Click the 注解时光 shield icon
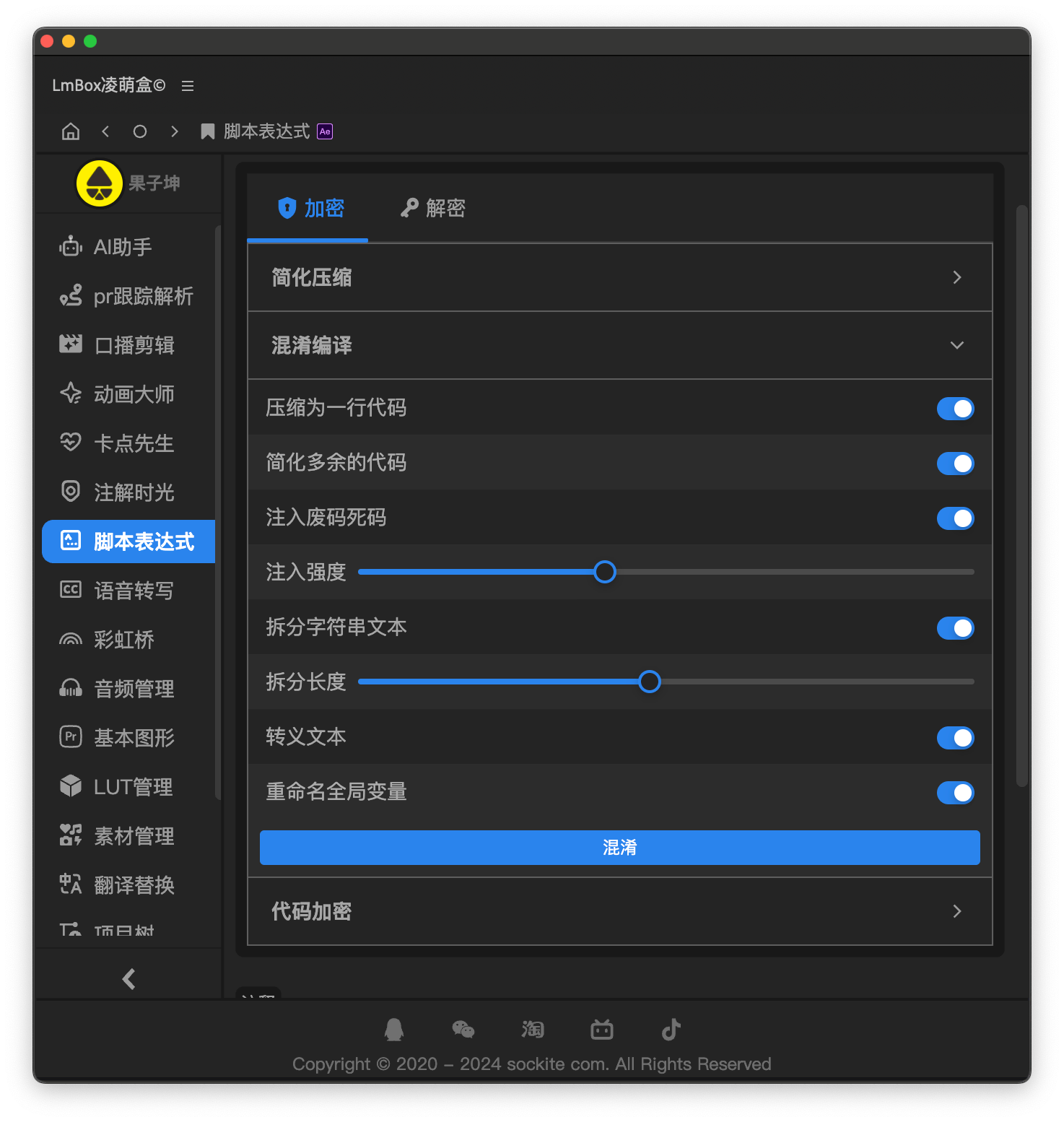 point(71,491)
